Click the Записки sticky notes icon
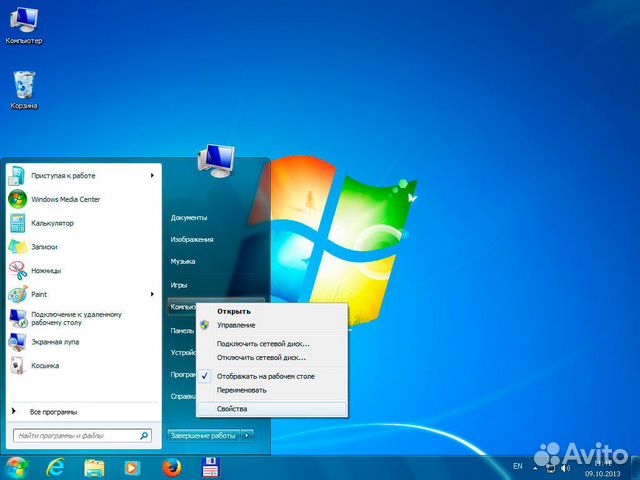Screen dimensions: 640x480 pos(17,247)
